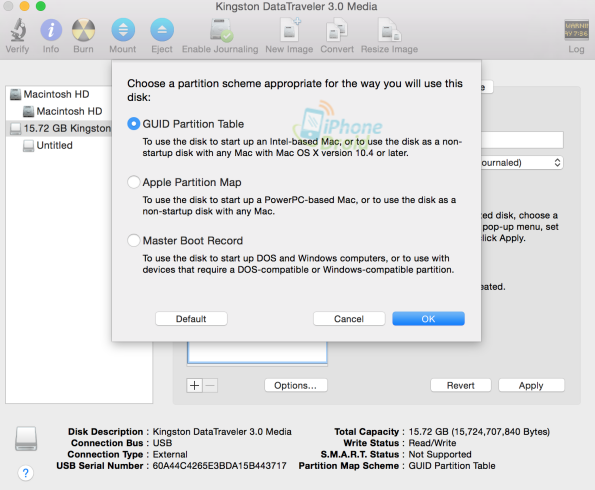Select 15.72 GB Kingston disk in sidebar
The image size is (595, 490).
59,128
